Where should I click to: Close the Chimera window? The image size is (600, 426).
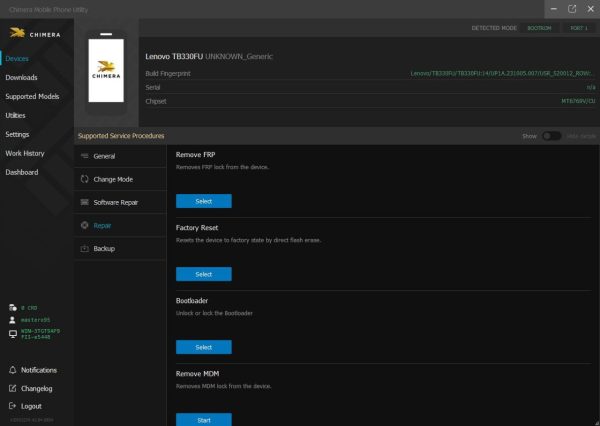tap(590, 9)
